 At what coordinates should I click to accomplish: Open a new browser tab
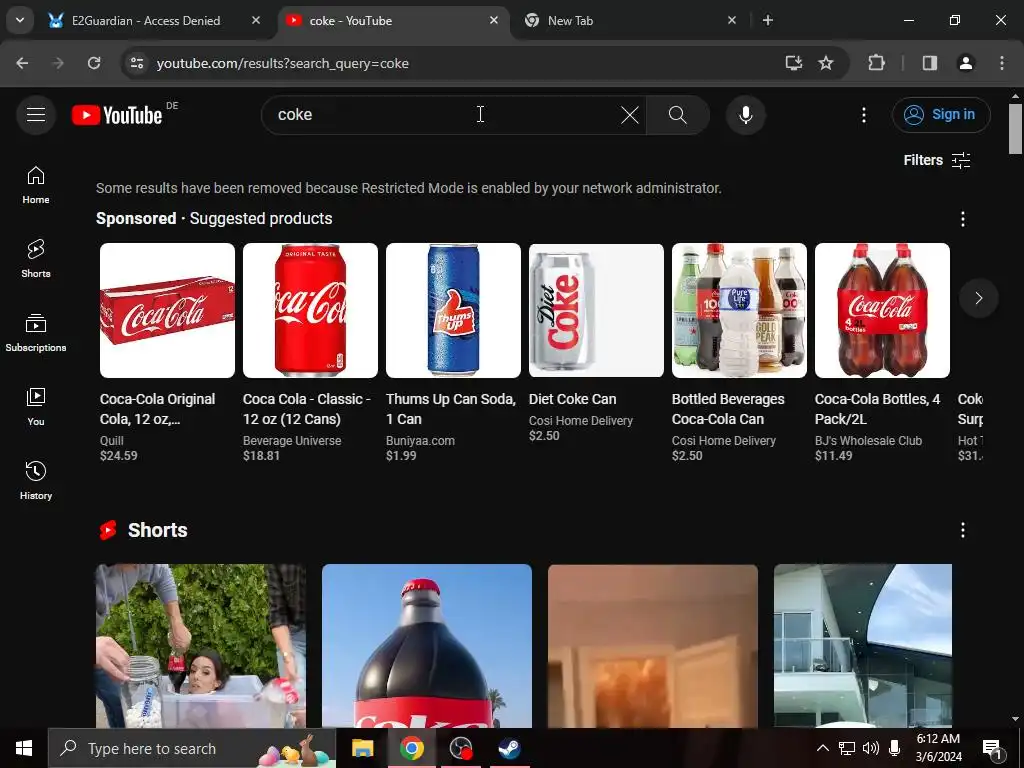pos(768,20)
